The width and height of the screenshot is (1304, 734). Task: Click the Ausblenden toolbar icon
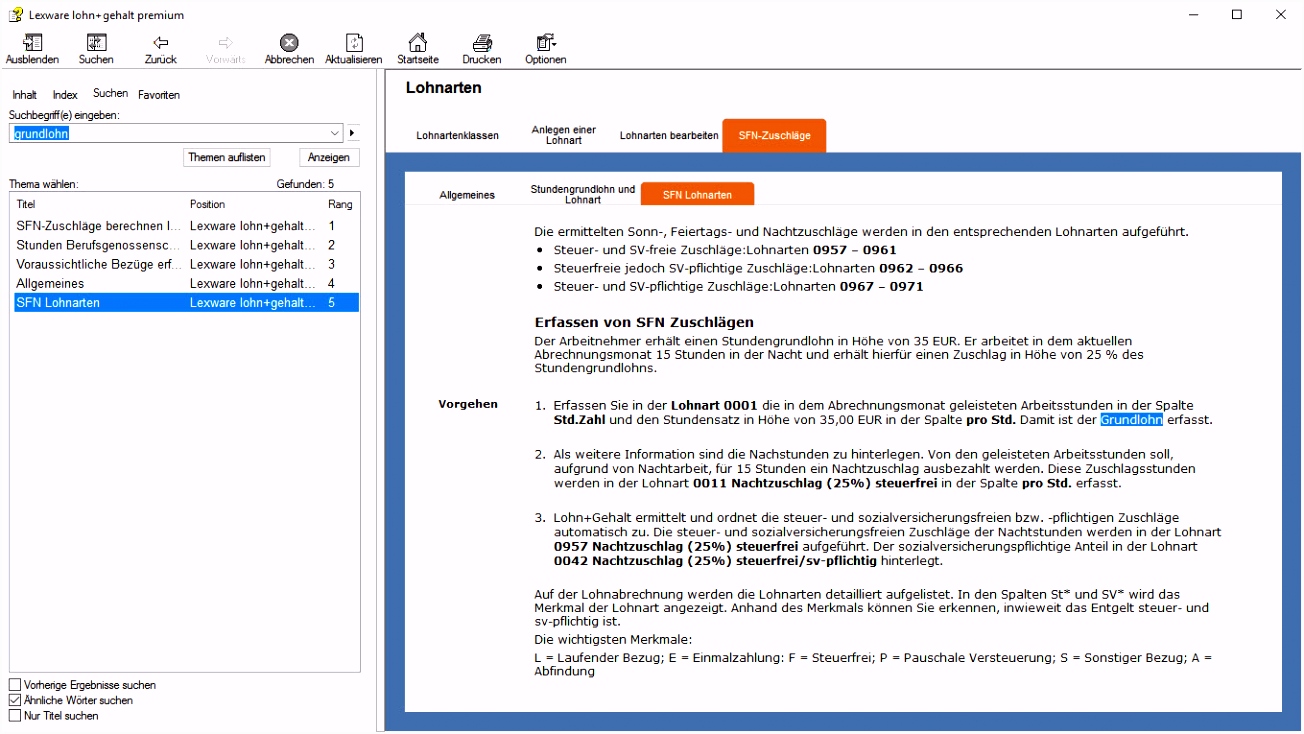[x=32, y=43]
